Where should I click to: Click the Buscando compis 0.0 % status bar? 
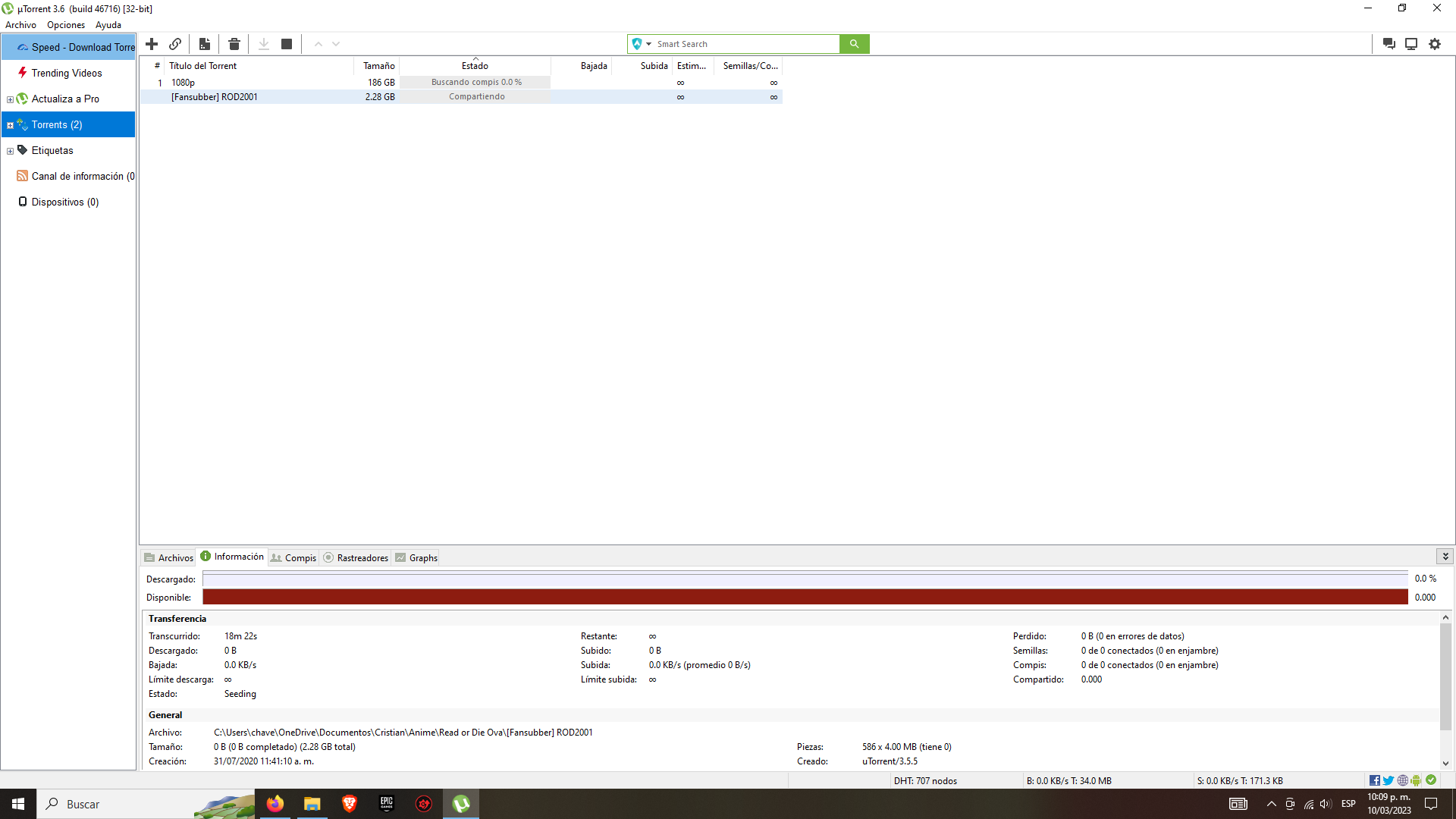click(475, 82)
